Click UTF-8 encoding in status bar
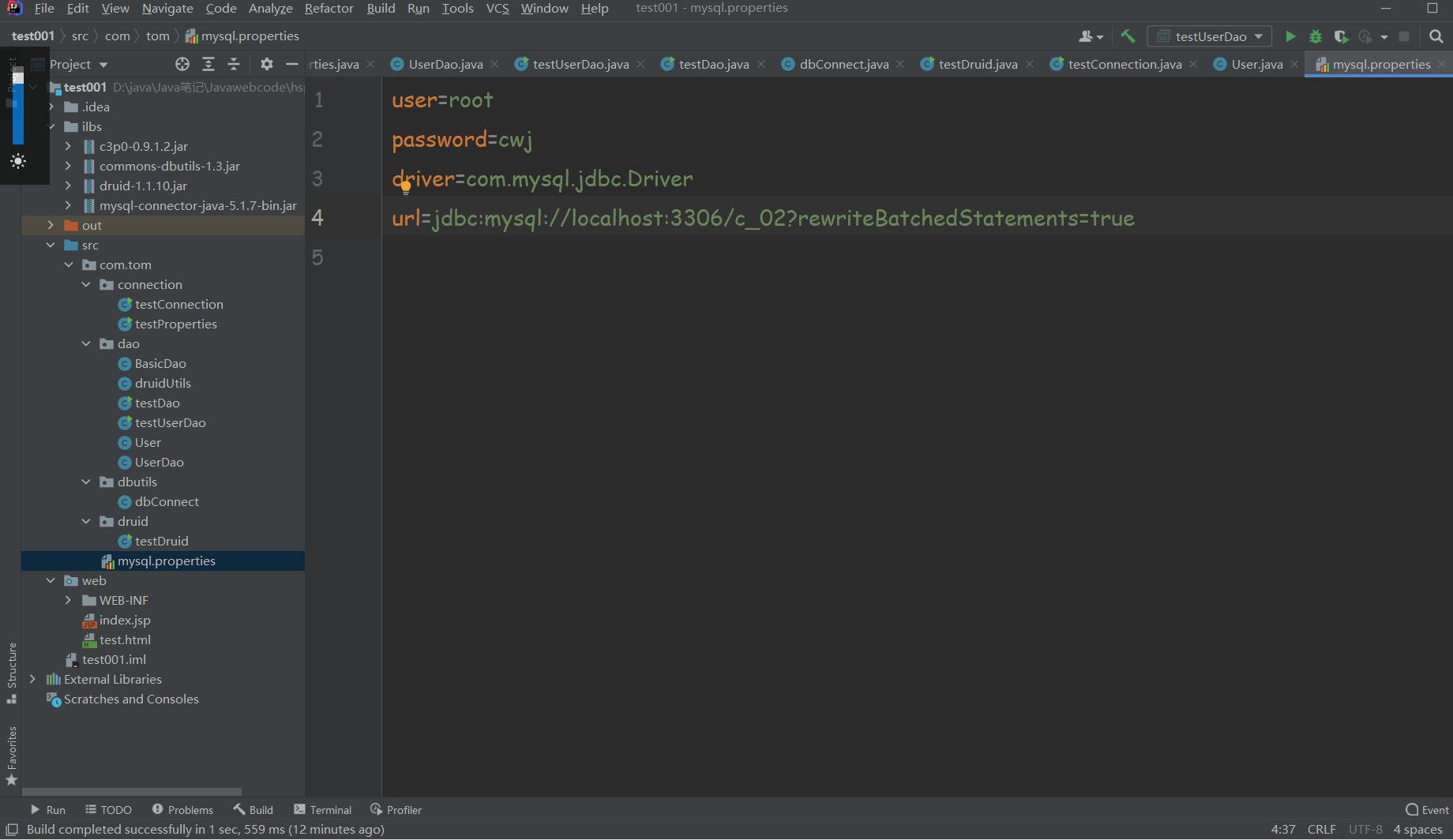Screen dimensions: 1453x840 [x=1365, y=829]
